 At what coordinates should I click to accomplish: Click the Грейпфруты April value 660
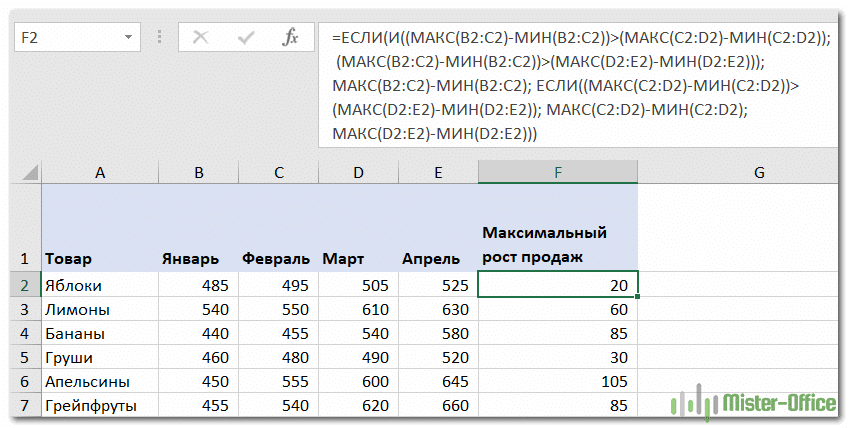[438, 405]
